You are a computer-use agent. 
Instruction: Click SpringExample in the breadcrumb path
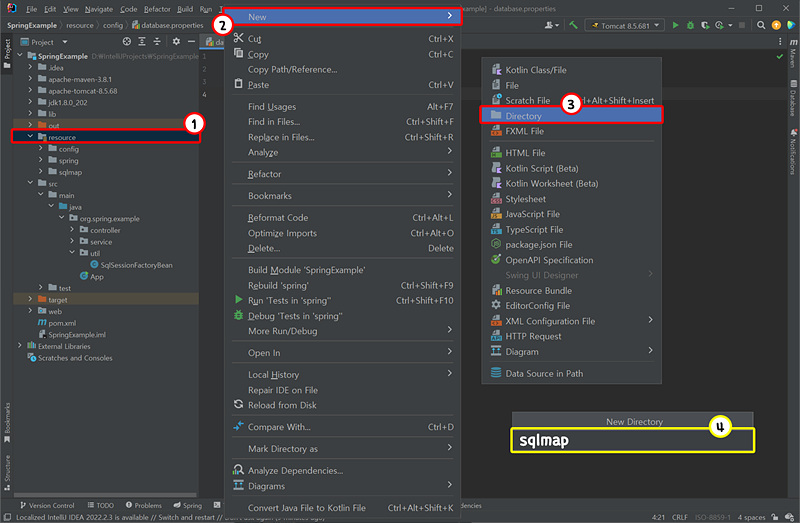click(32, 25)
